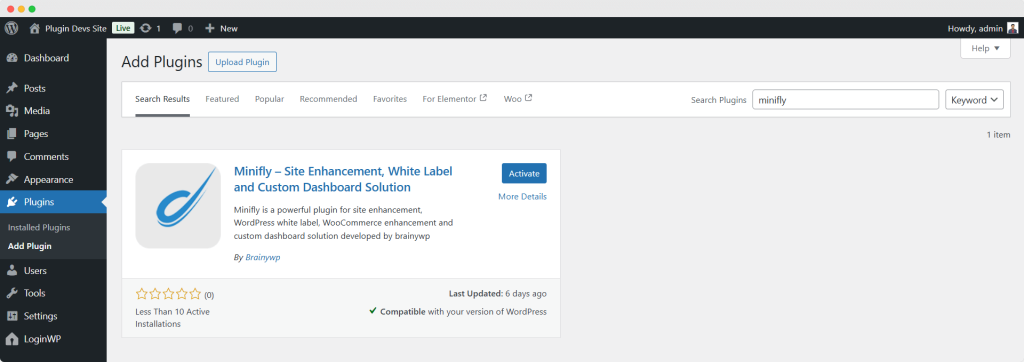Click the "Last Updated: 6 days ago" text

click(498, 294)
